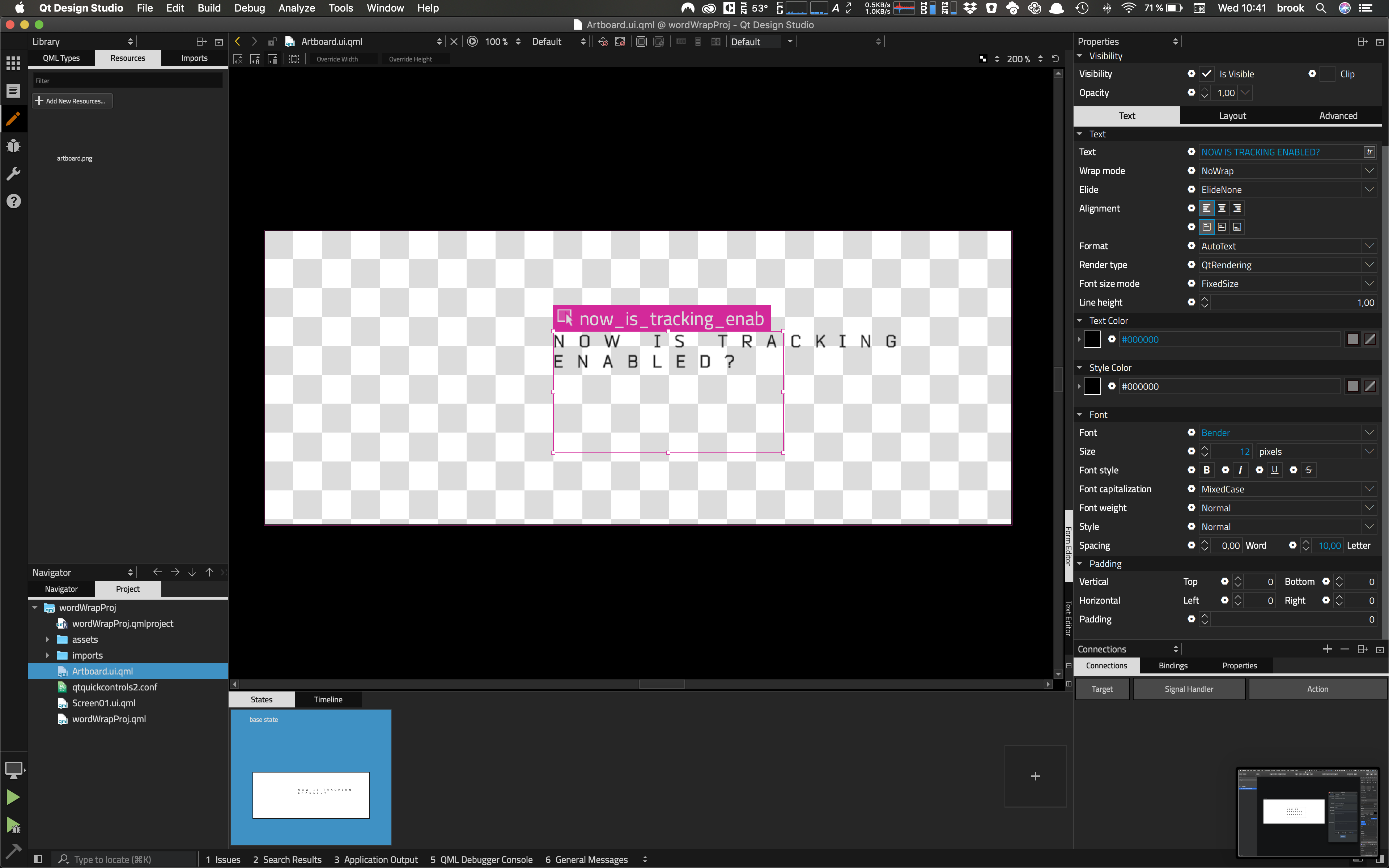Enable the Clip checkbox
The width and height of the screenshot is (1389, 868).
point(1327,74)
